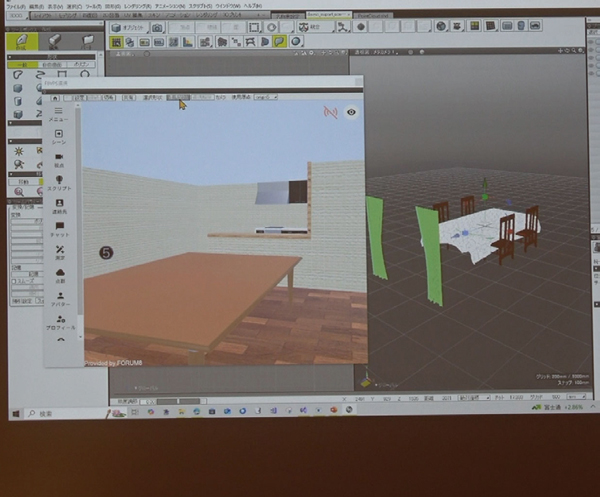The width and height of the screenshot is (600, 497).
Task: Open the オブジェクト mode dropdown in the control bar
Action: click(x=128, y=28)
